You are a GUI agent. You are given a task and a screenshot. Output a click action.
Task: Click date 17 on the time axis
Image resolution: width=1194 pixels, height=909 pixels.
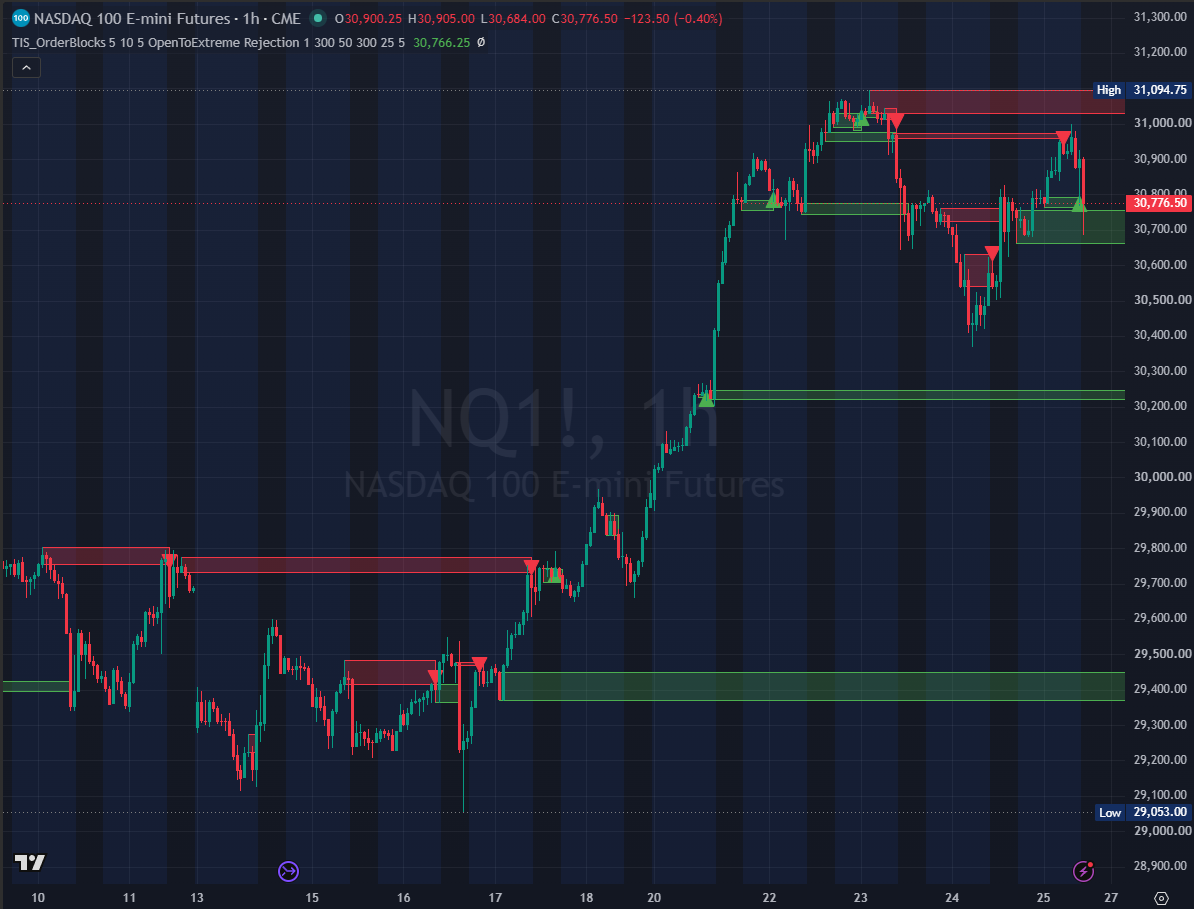(495, 898)
